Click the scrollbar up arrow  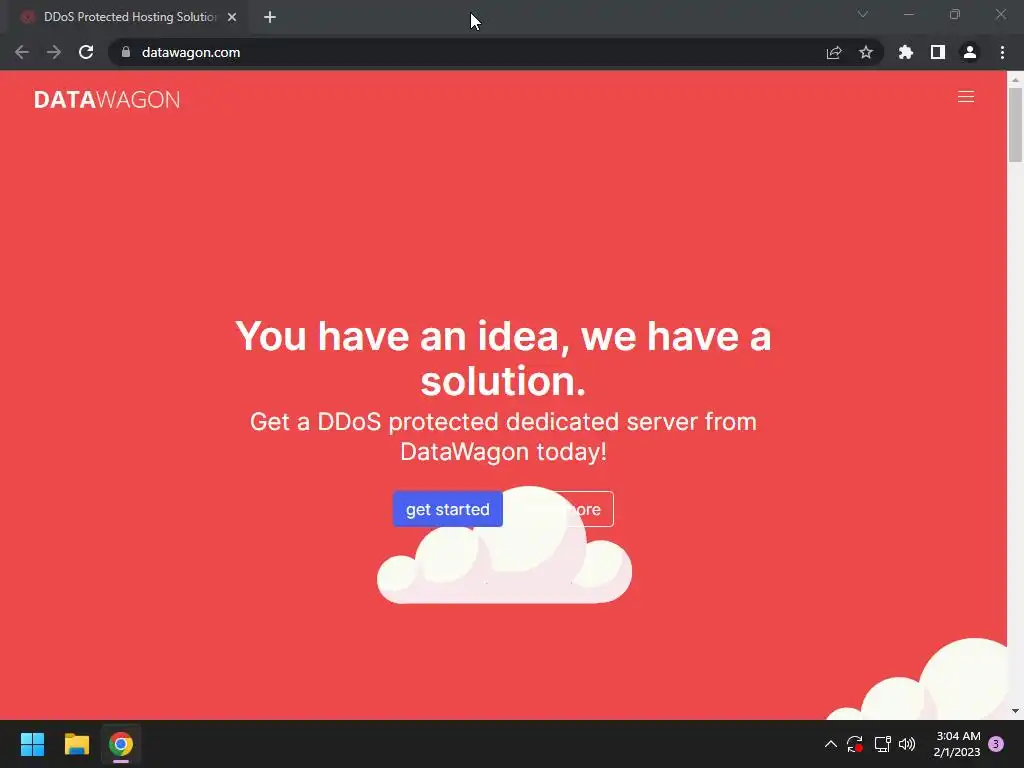1015,79
